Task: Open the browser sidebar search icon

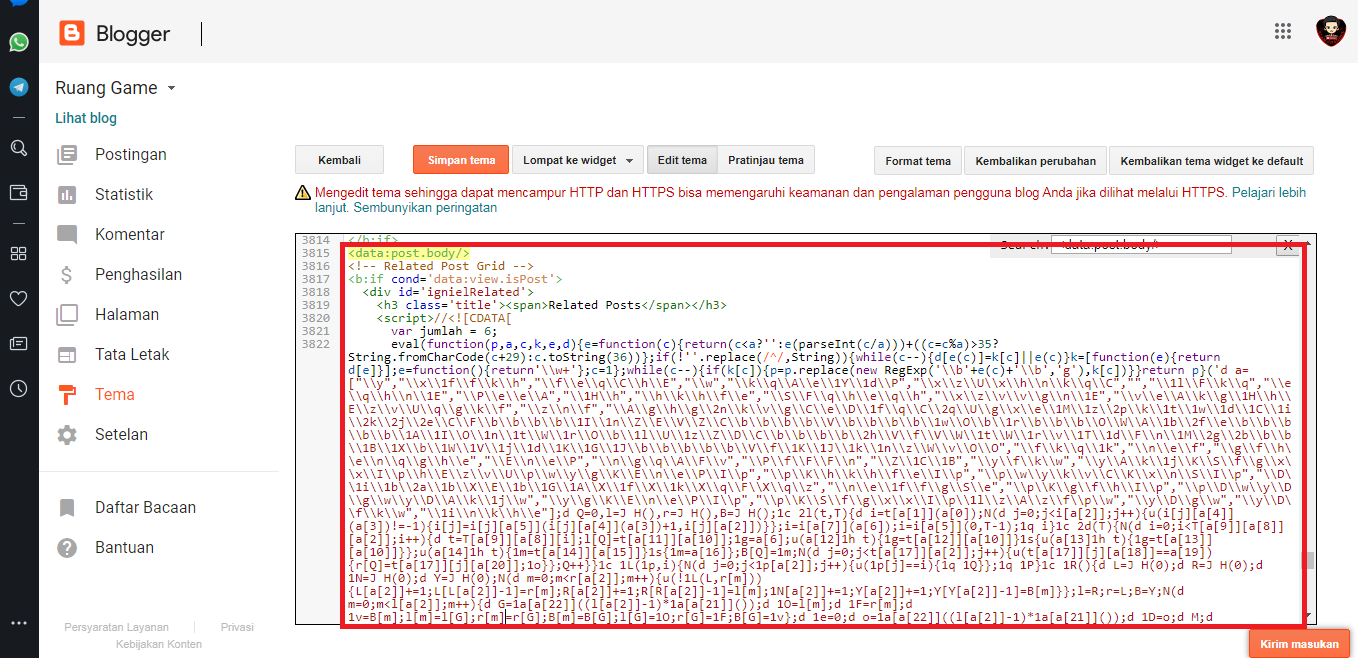Action: click(19, 148)
